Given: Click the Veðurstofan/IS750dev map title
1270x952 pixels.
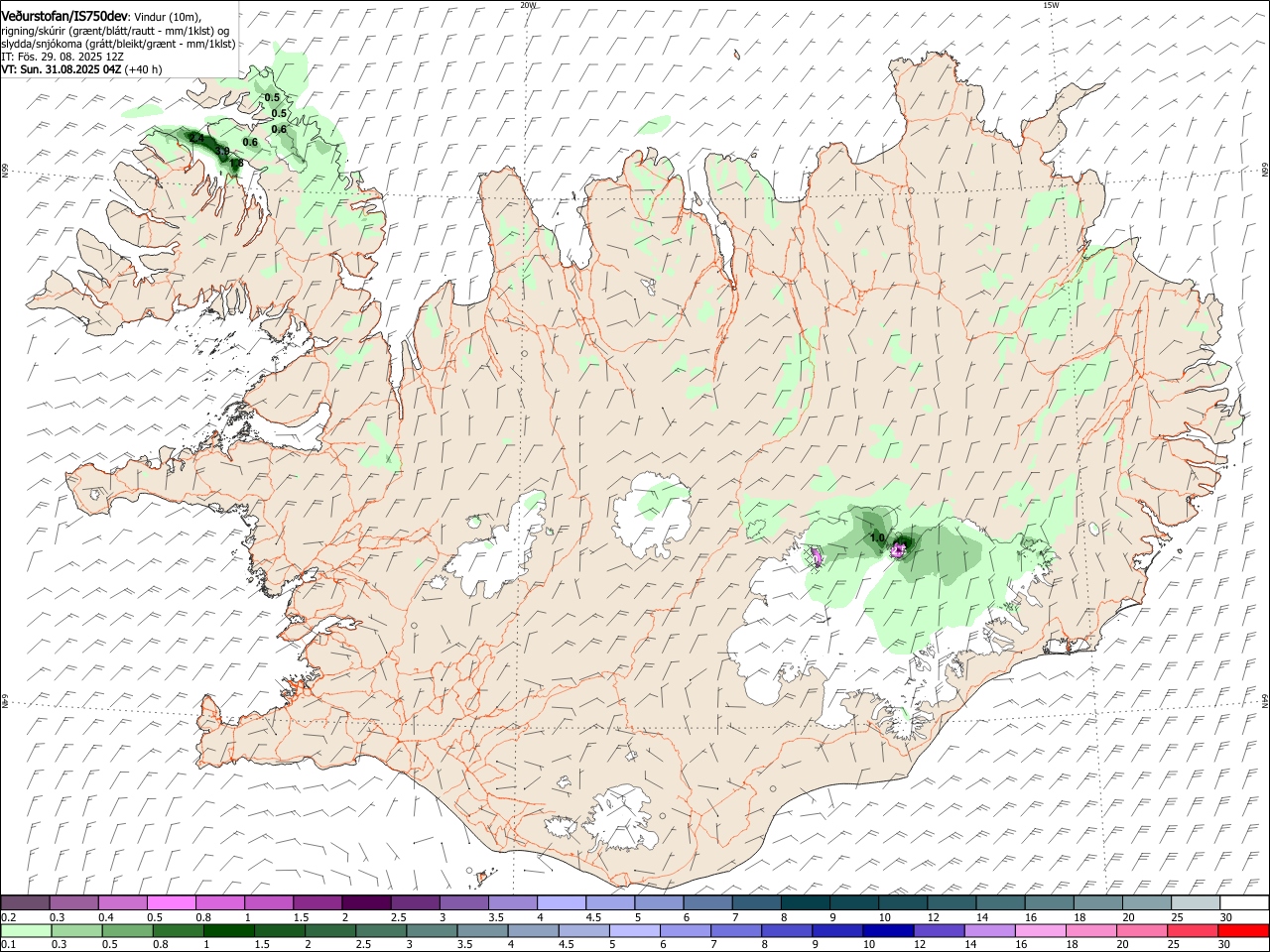Looking at the screenshot, I should click(x=64, y=16).
